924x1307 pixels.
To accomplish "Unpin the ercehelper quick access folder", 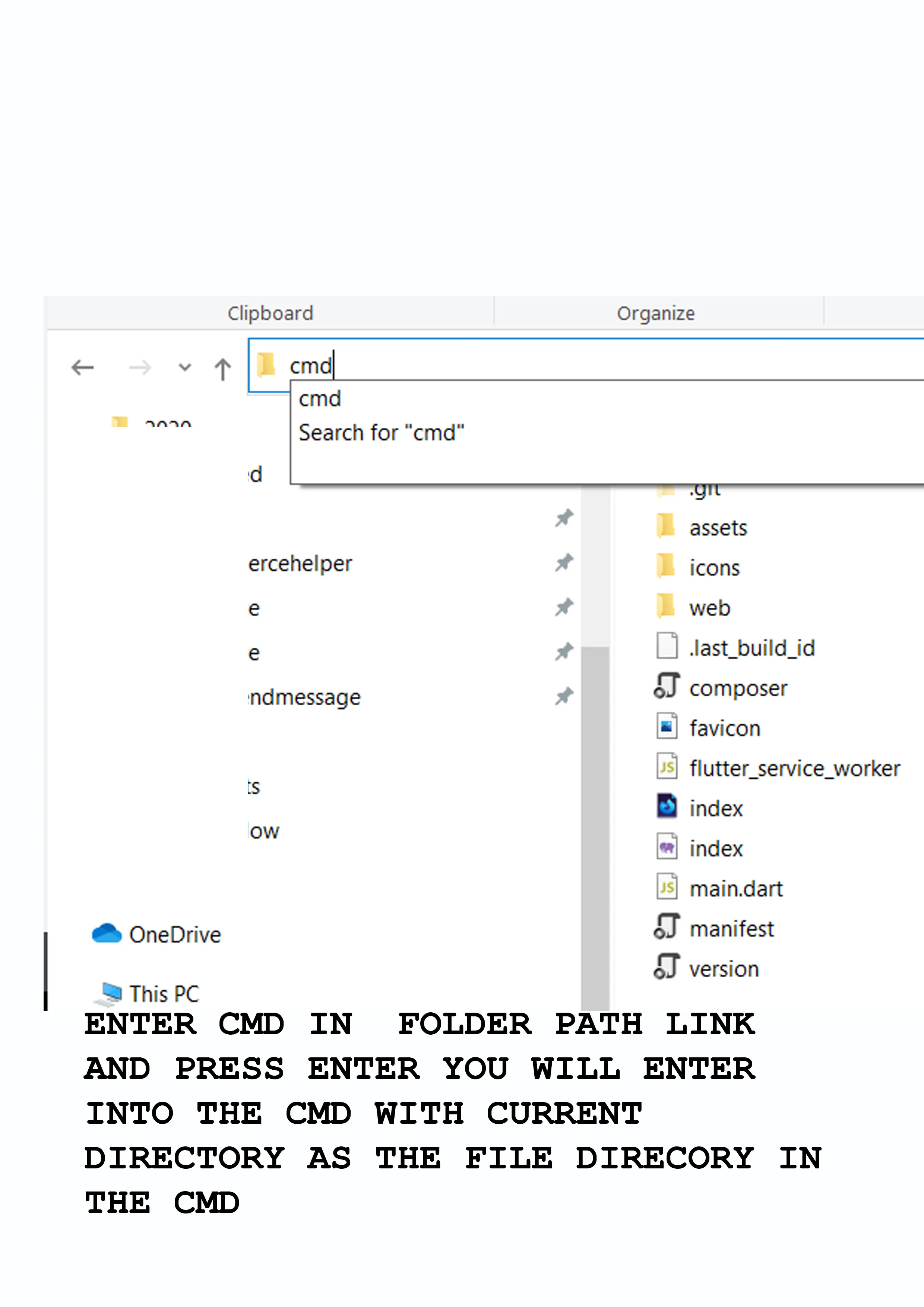I will [564, 563].
